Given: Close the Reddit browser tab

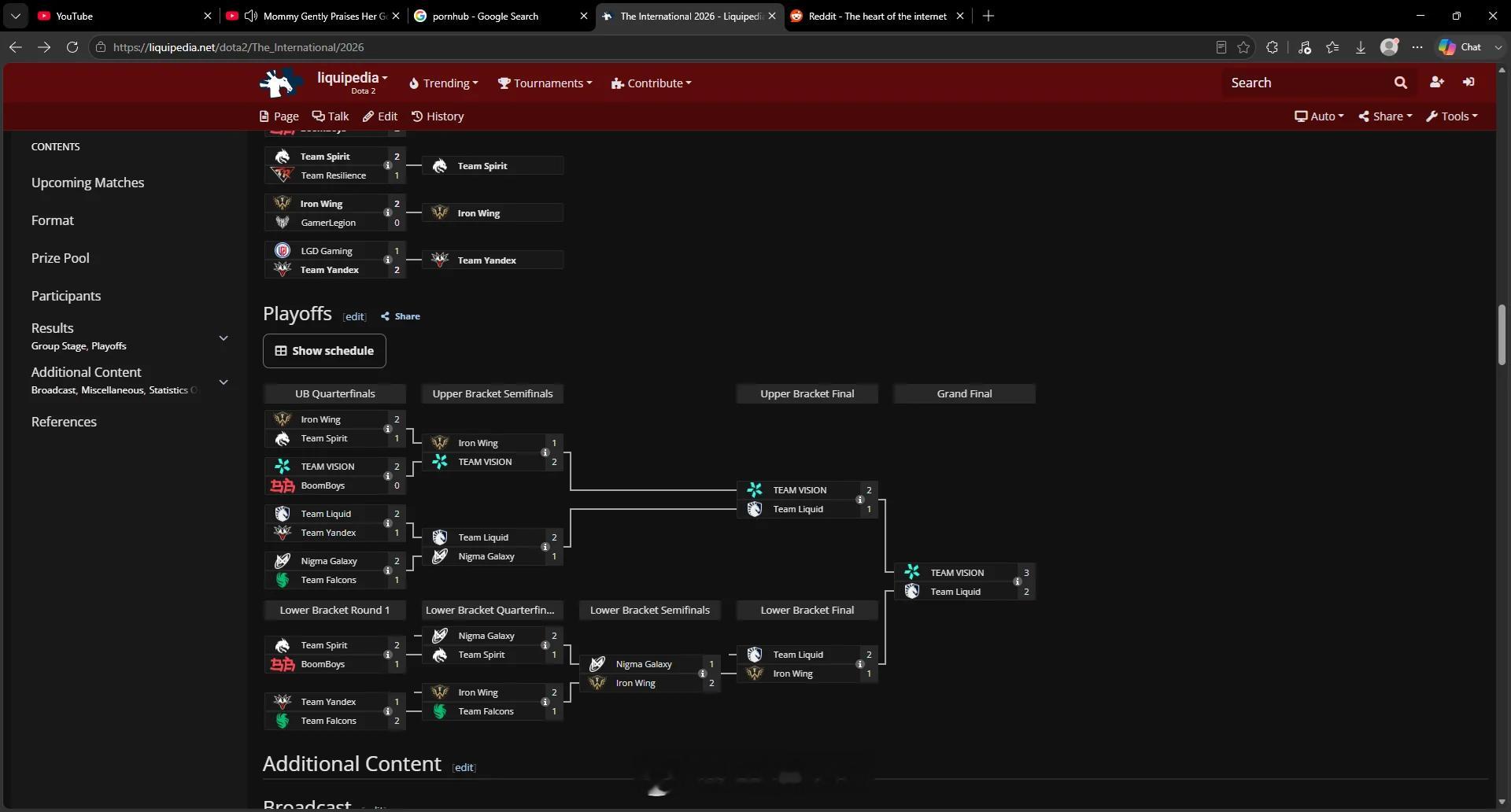Looking at the screenshot, I should coord(959,16).
